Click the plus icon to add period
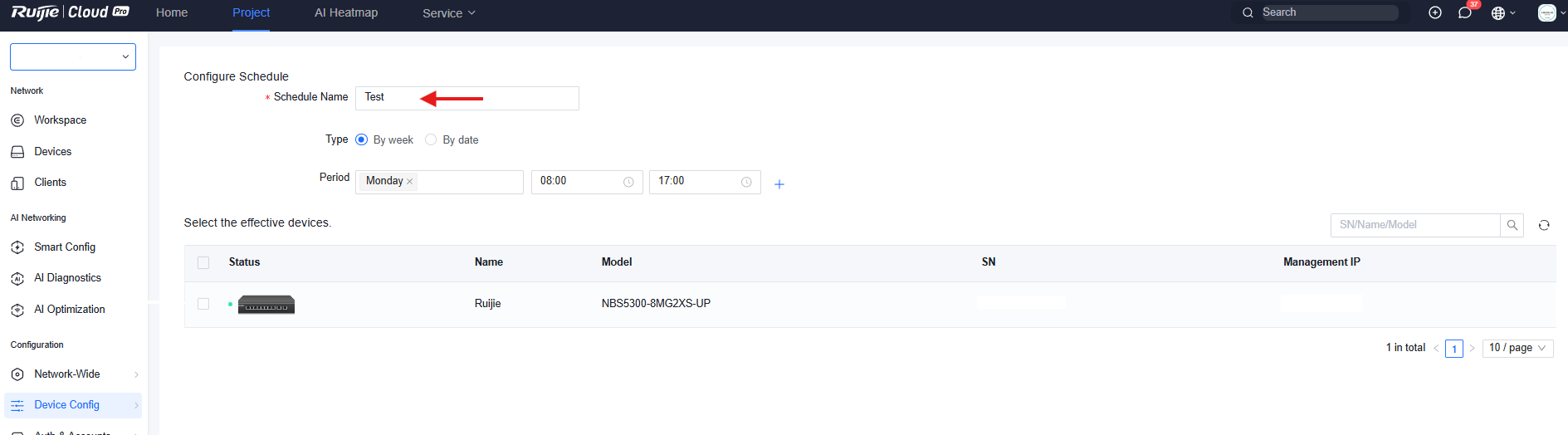The height and width of the screenshot is (435, 1568). (x=779, y=184)
